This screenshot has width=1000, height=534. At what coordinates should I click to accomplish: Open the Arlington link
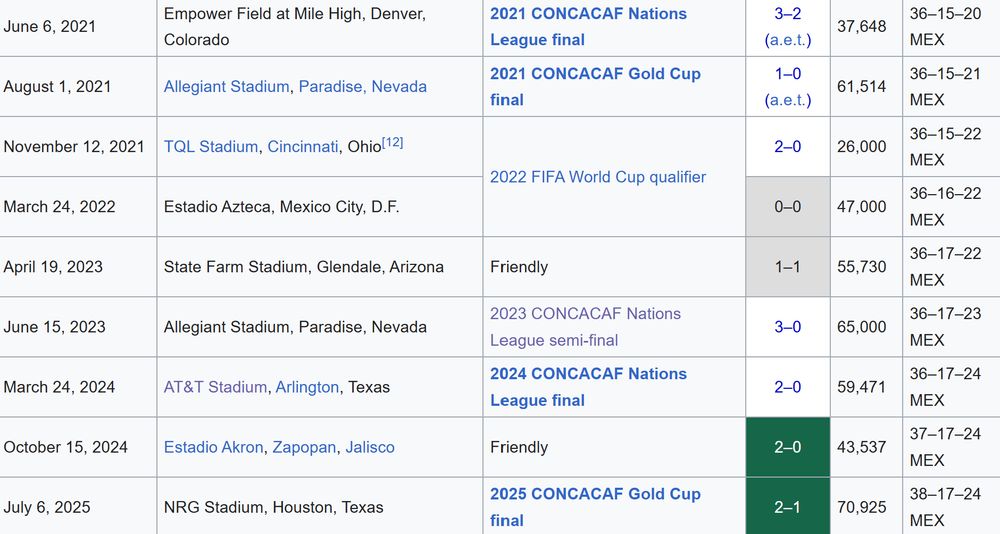[x=307, y=387]
